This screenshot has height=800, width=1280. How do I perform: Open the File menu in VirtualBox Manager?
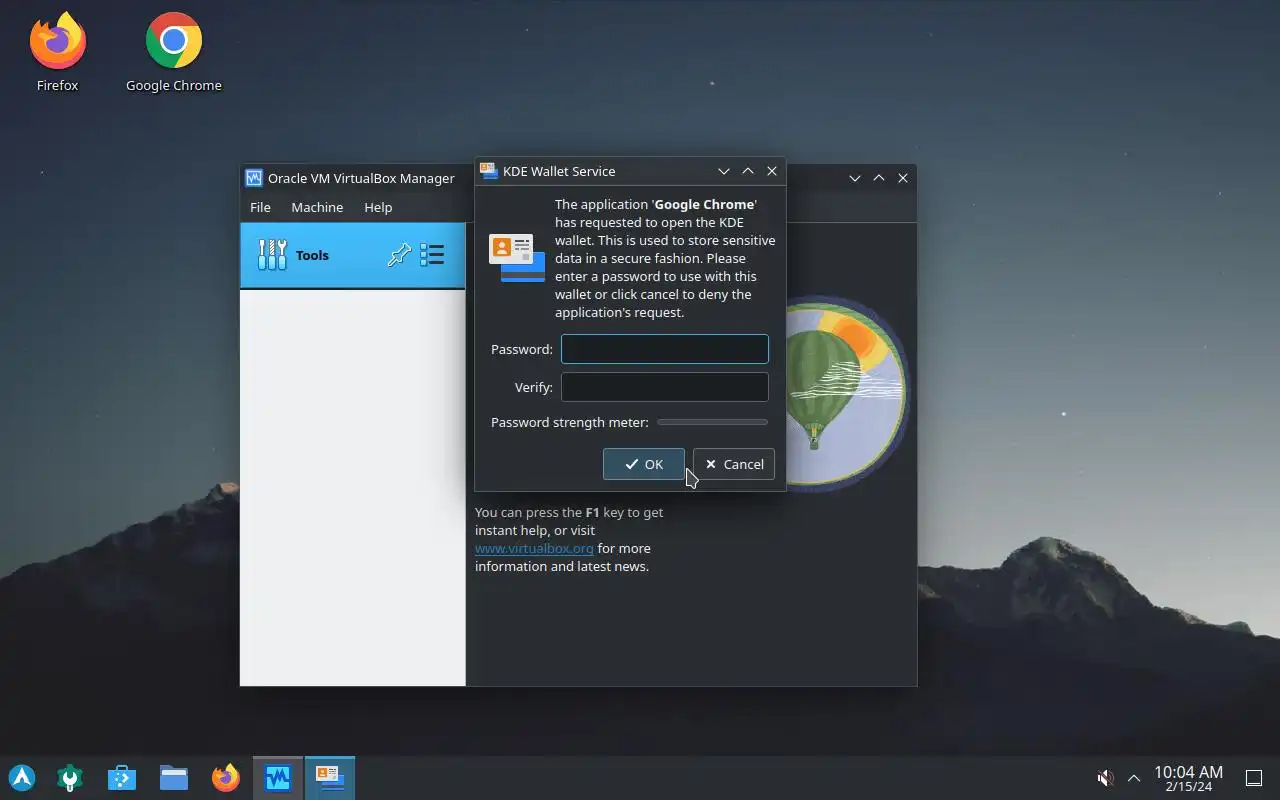click(x=260, y=207)
